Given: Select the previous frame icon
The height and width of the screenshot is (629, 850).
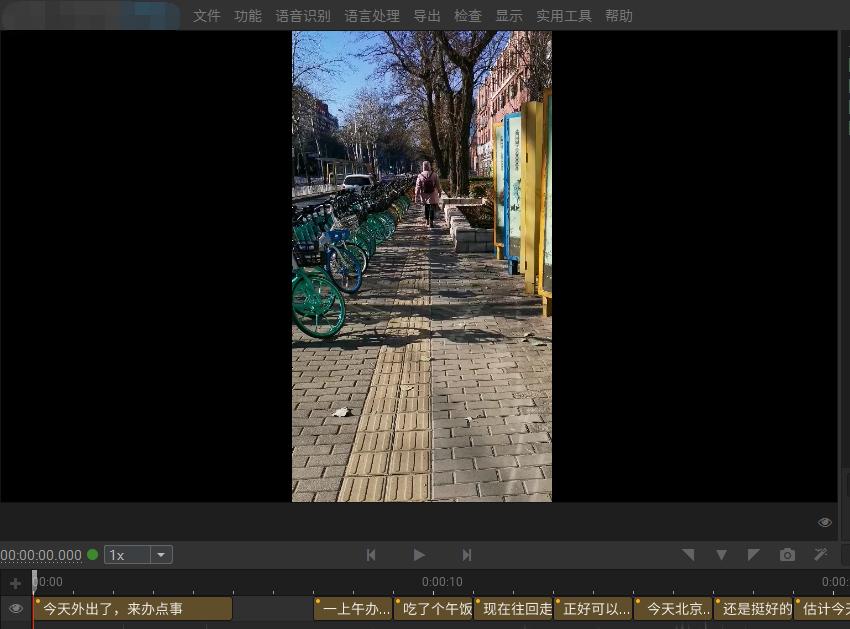Looking at the screenshot, I should (371, 555).
